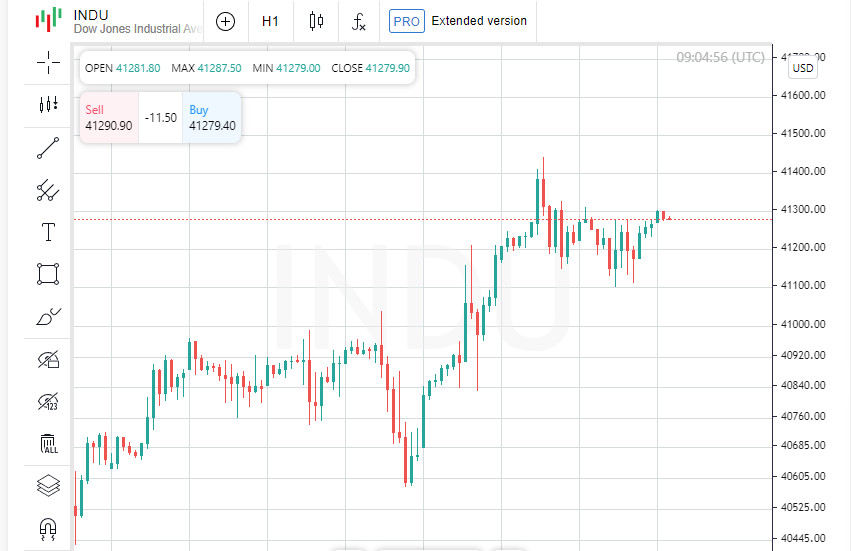Select the freehand brush tool
Viewport: 851px width, 551px height.
click(48, 316)
